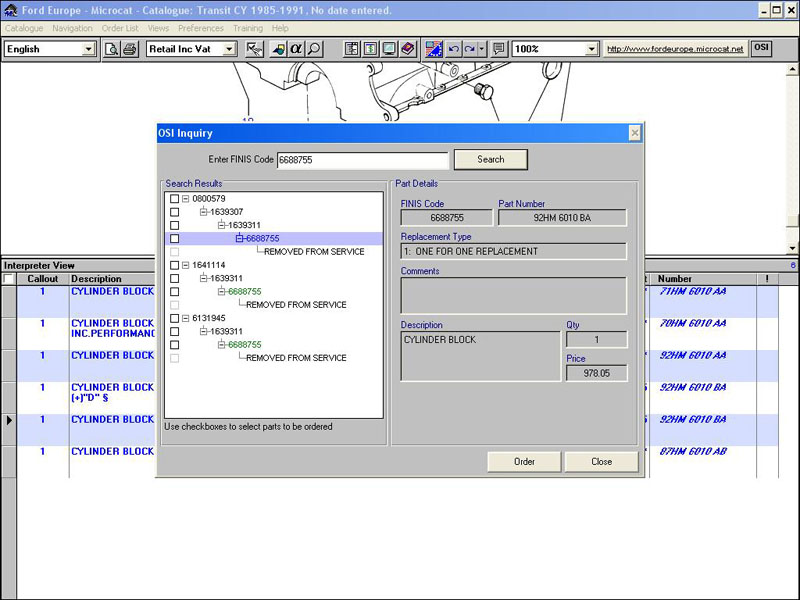The image size is (800, 600).
Task: Click the icon just left of the alpha symbol
Action: coord(278,49)
